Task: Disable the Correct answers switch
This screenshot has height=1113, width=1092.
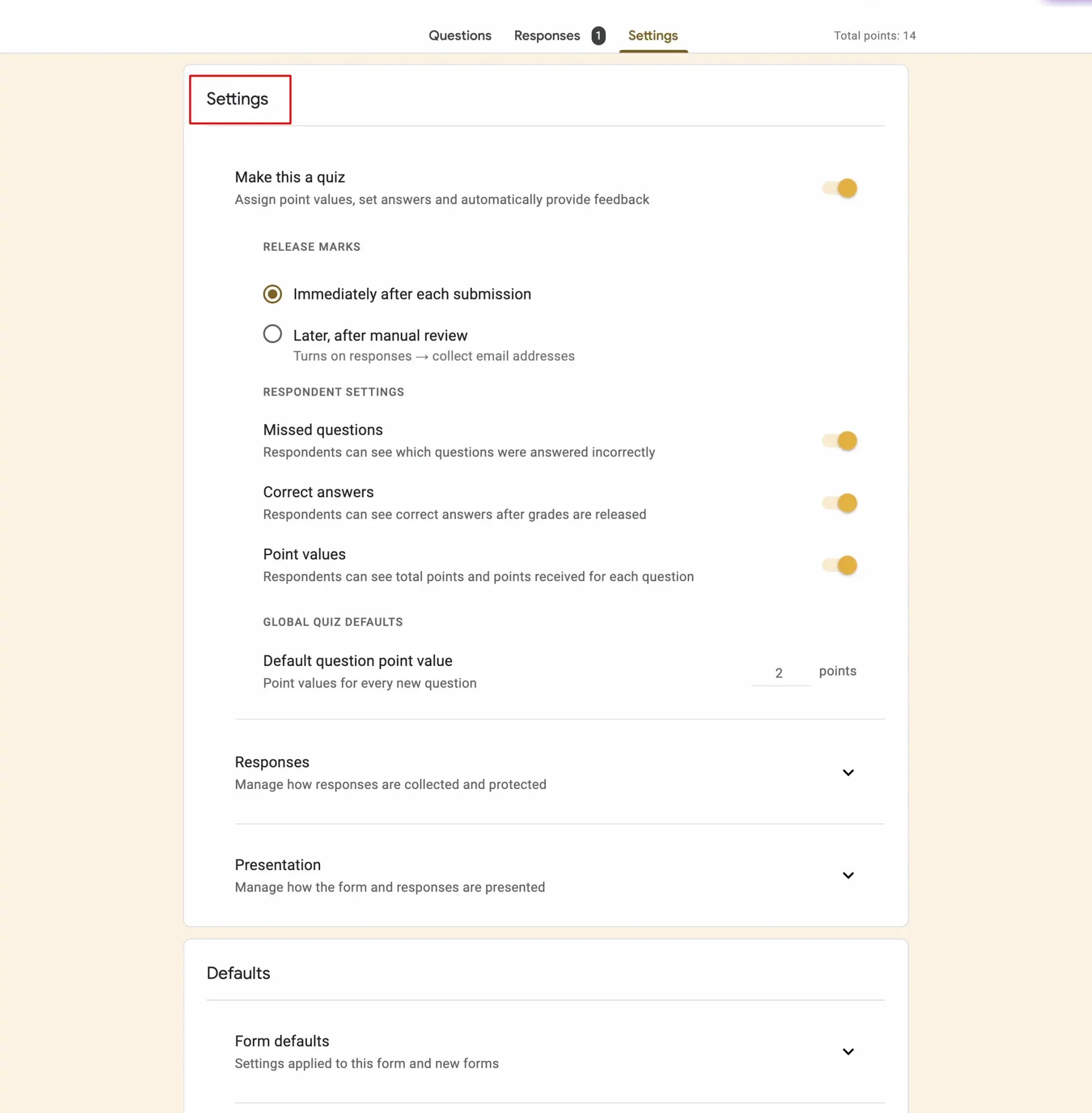Action: point(840,503)
